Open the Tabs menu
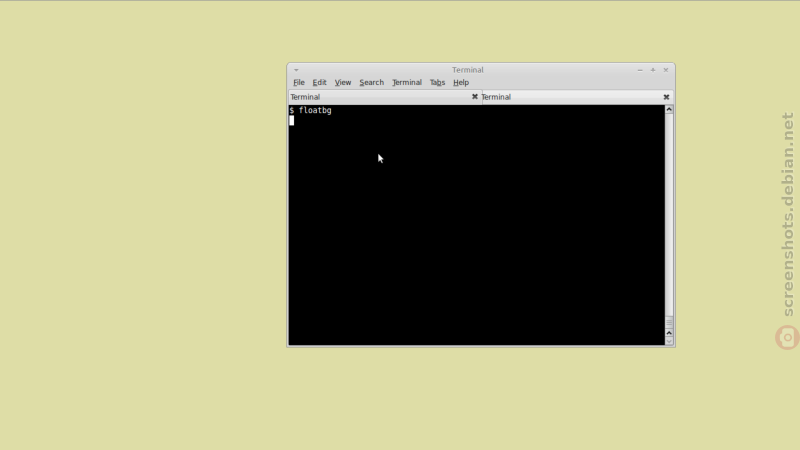Image resolution: width=800 pixels, height=450 pixels. (437, 82)
